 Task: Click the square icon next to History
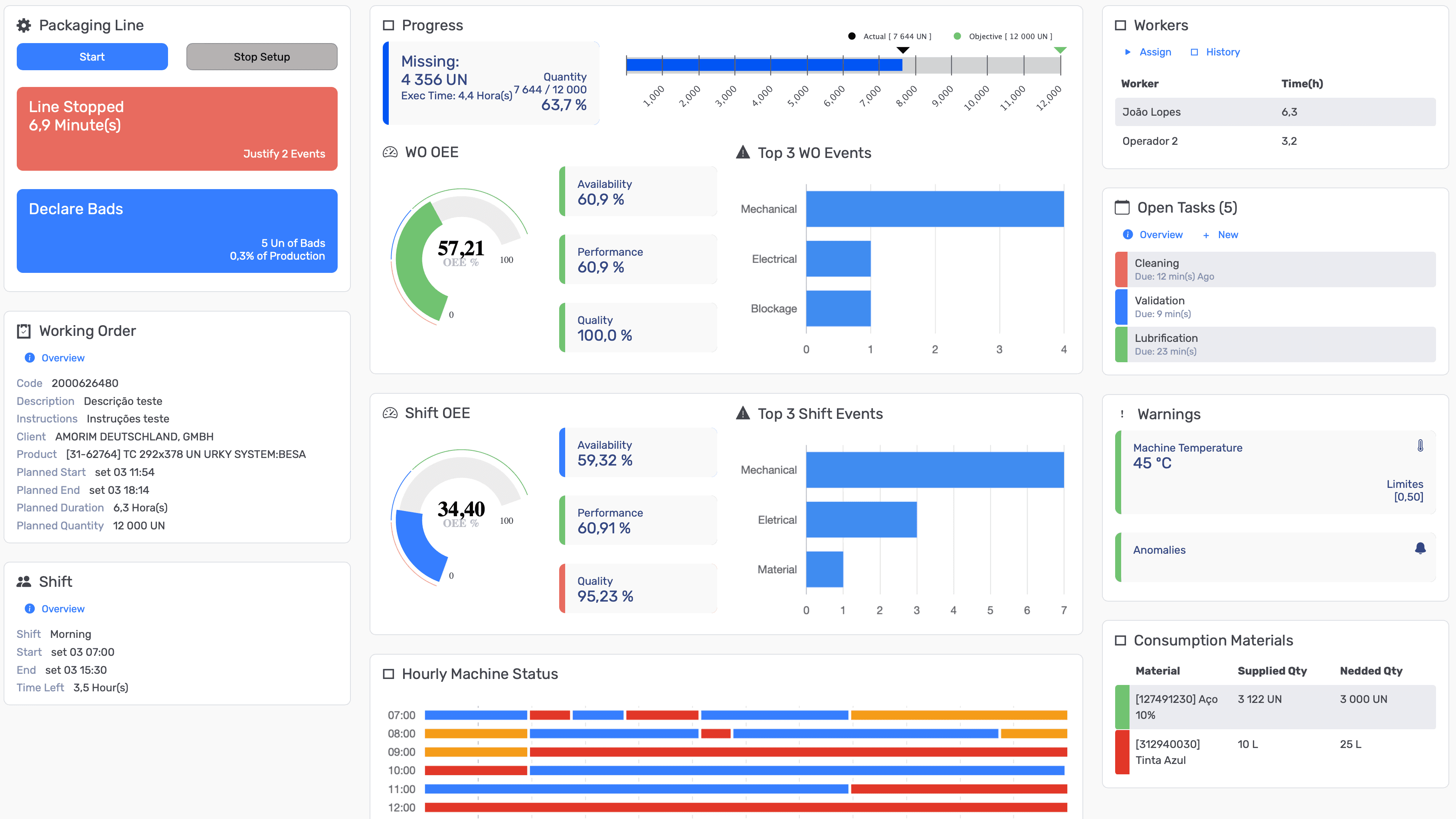(1194, 52)
